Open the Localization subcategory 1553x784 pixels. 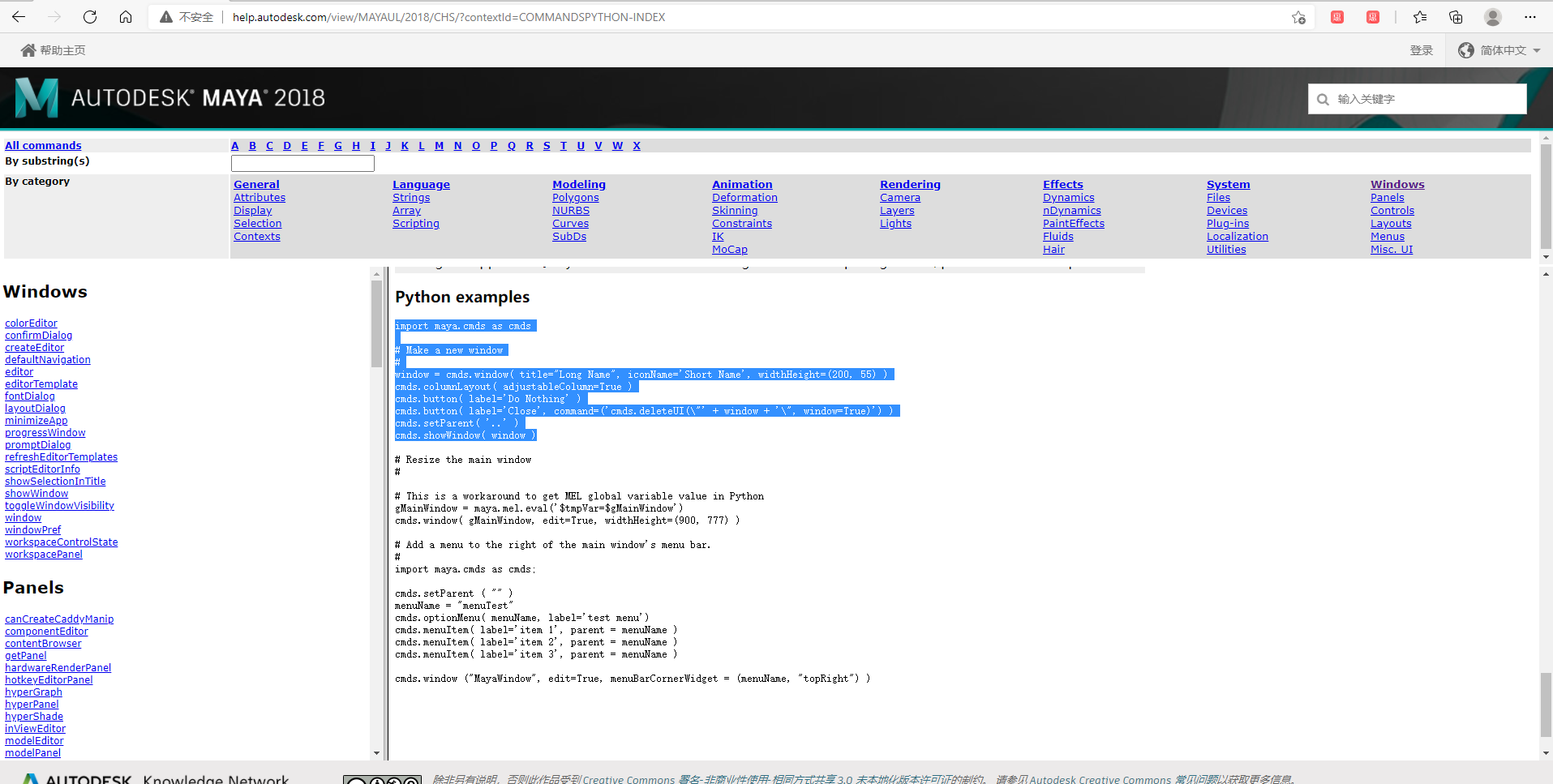click(1238, 237)
